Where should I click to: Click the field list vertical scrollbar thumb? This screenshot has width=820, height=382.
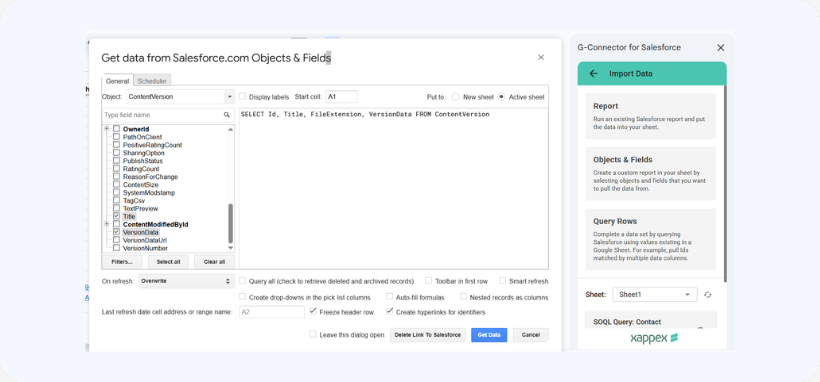[x=231, y=223]
